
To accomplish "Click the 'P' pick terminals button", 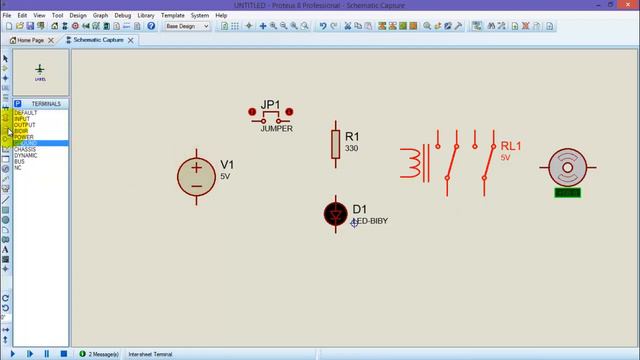I will click(18, 104).
